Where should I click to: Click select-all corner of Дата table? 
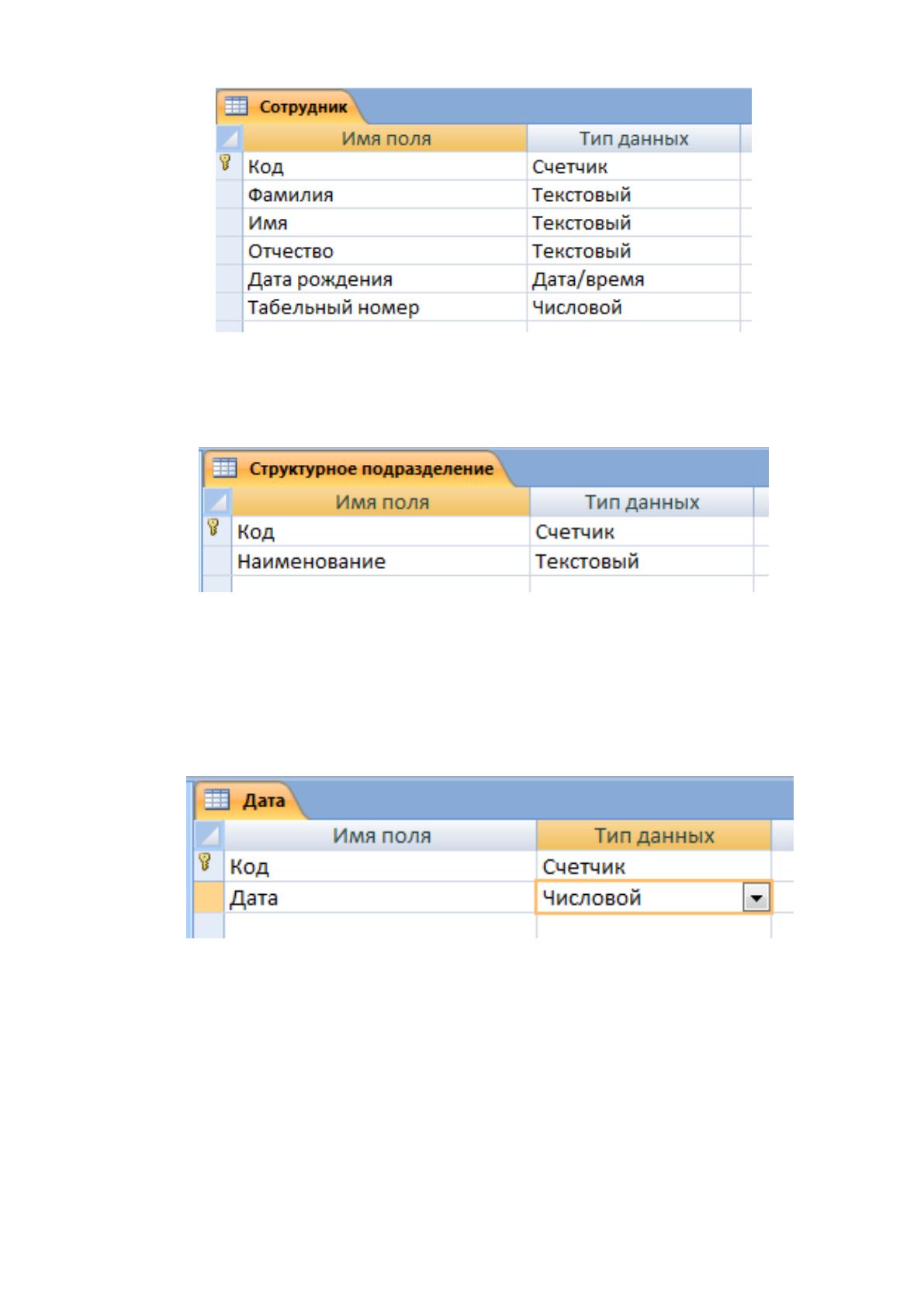(x=209, y=835)
